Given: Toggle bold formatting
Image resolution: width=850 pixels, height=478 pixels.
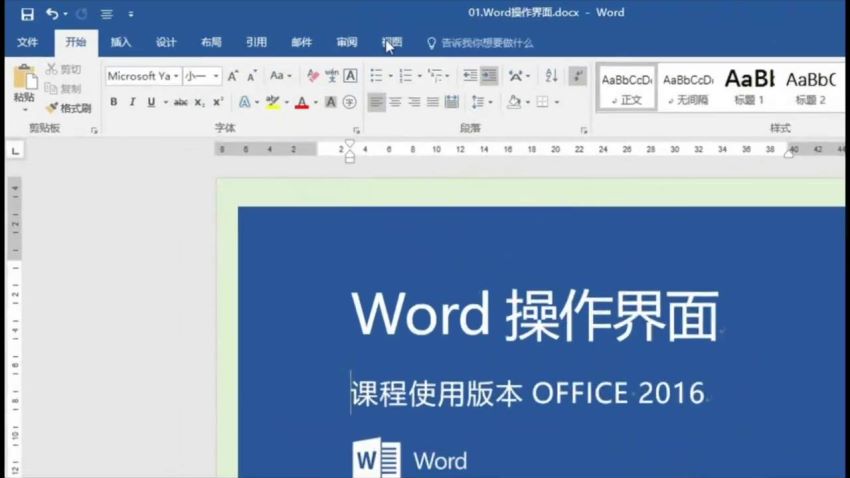Looking at the screenshot, I should [x=113, y=102].
